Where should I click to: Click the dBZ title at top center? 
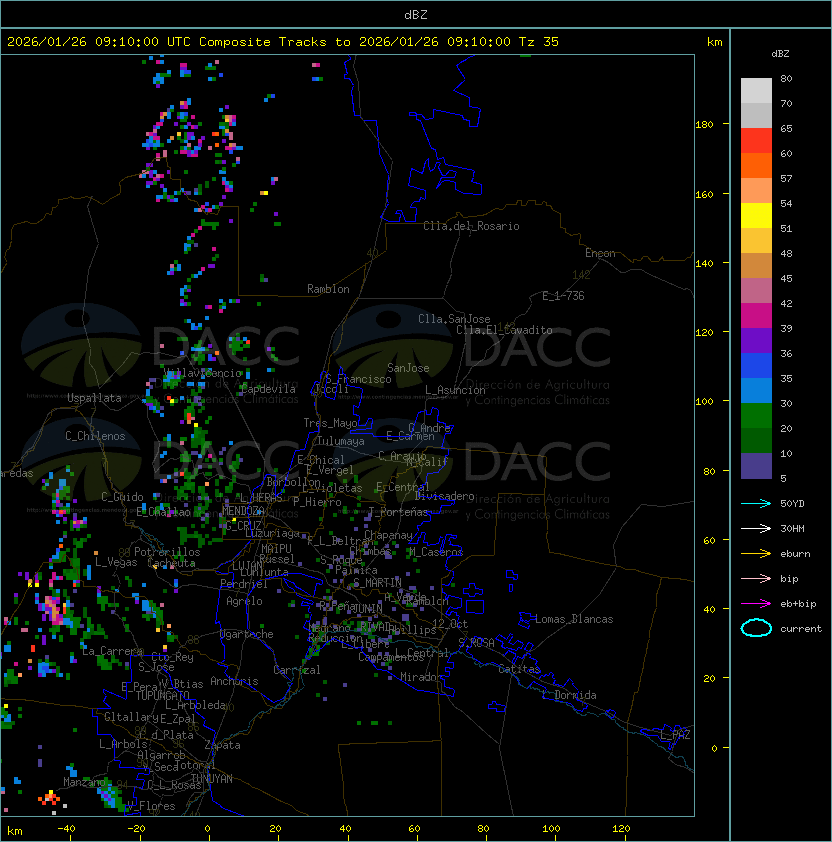click(x=415, y=14)
